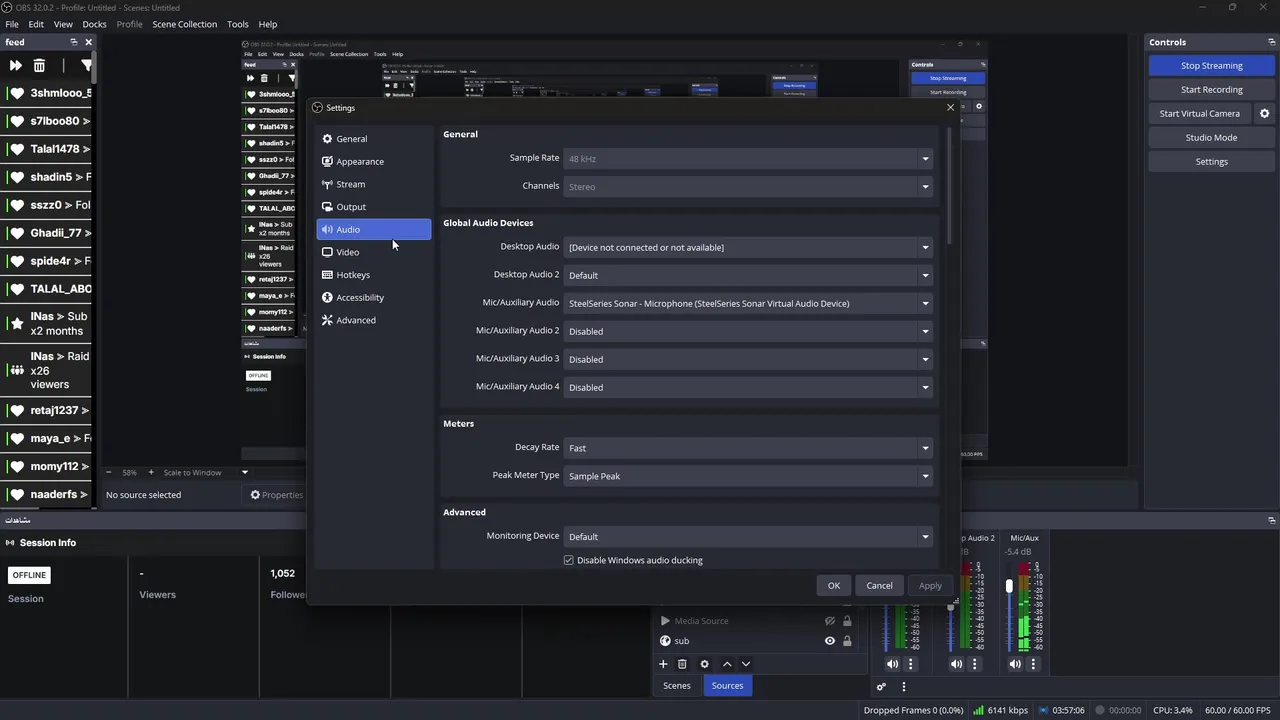Open the Decay Rate dropdown
1280x720 pixels.
click(x=748, y=448)
